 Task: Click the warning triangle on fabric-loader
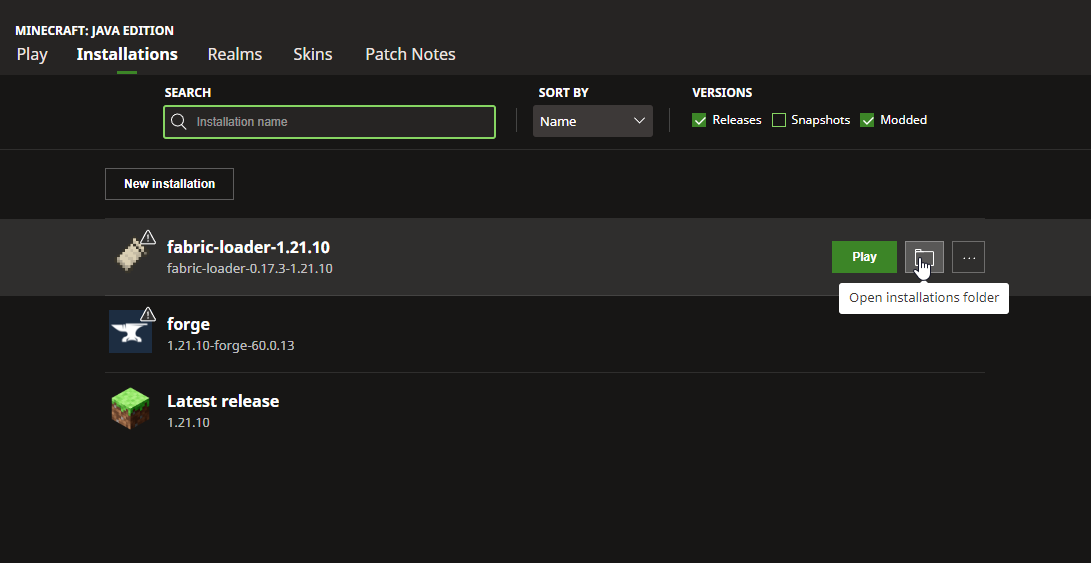[148, 237]
